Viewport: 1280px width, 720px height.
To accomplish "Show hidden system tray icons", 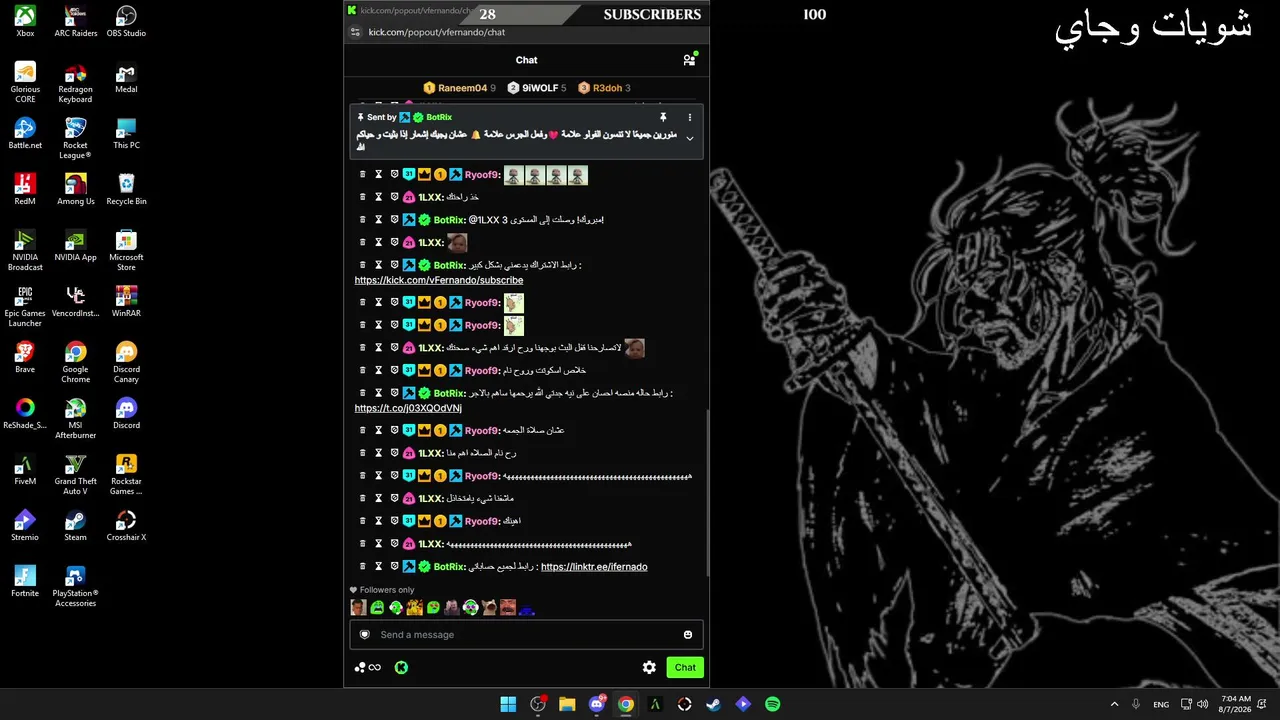I will 1114,704.
